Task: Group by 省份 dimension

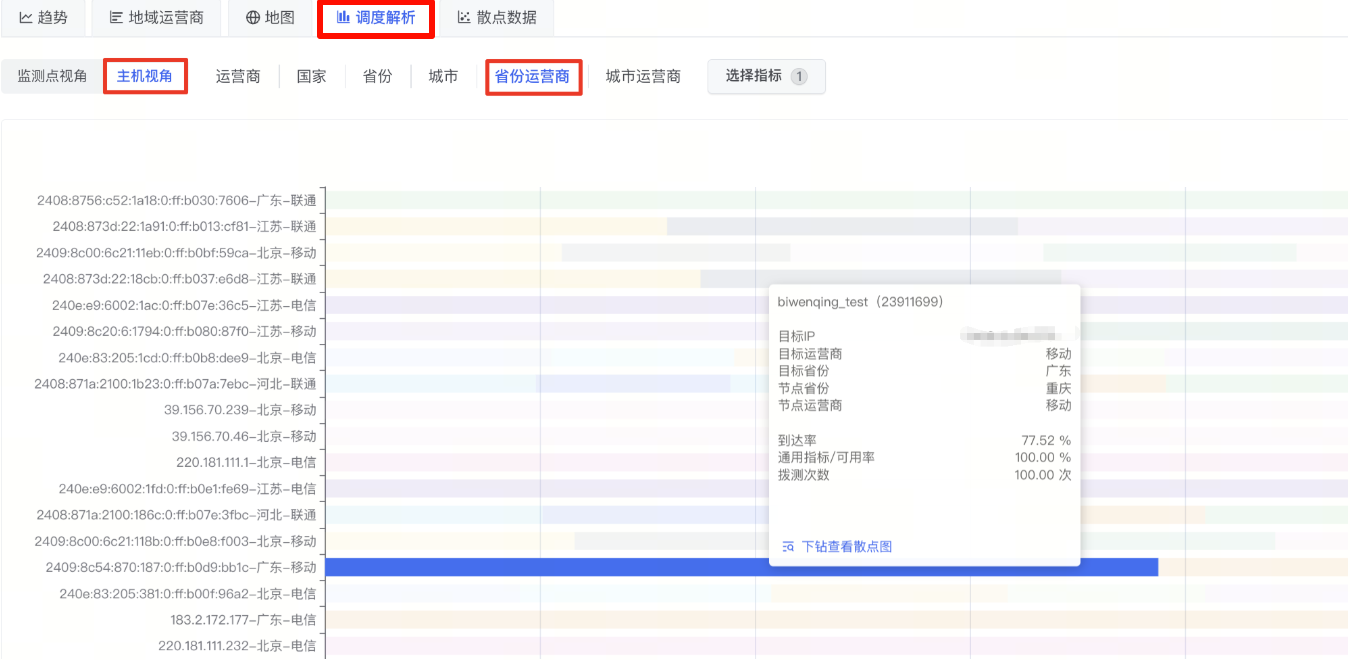Action: pos(377,76)
